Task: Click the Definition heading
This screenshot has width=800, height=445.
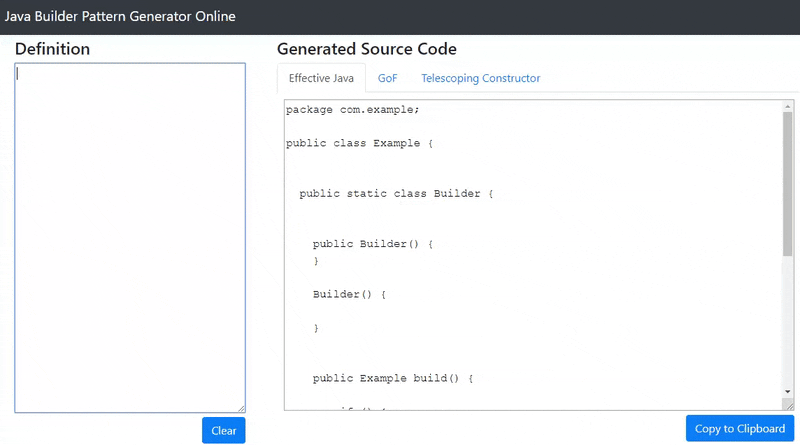Action: pos(52,49)
